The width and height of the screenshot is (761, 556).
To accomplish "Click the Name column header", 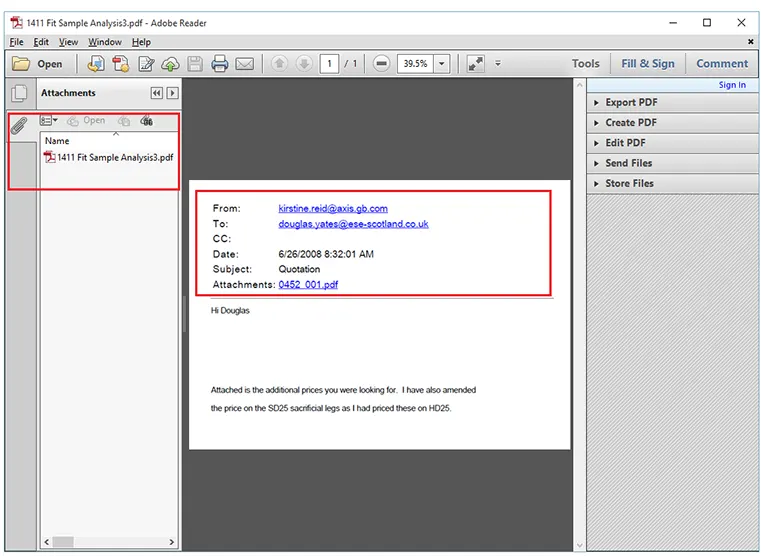I will [x=57, y=141].
